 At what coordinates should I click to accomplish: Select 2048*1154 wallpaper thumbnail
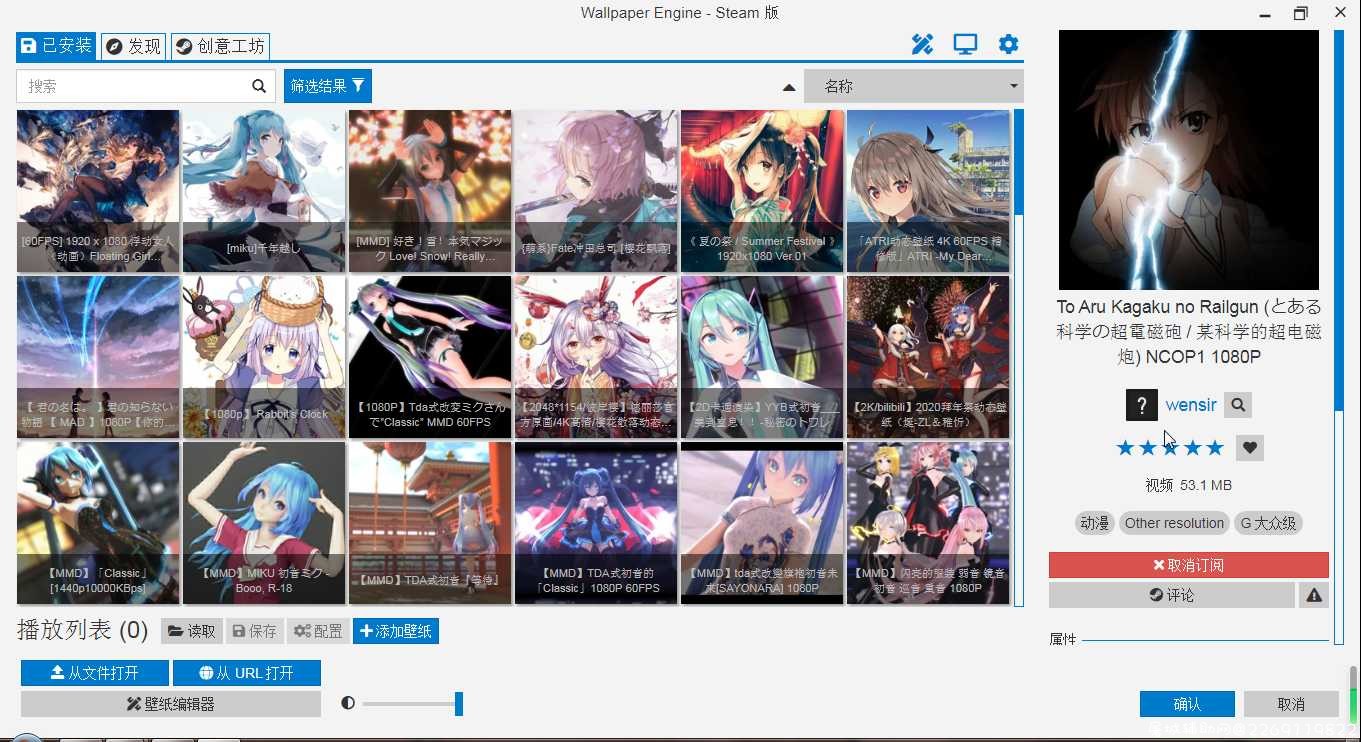tap(596, 357)
